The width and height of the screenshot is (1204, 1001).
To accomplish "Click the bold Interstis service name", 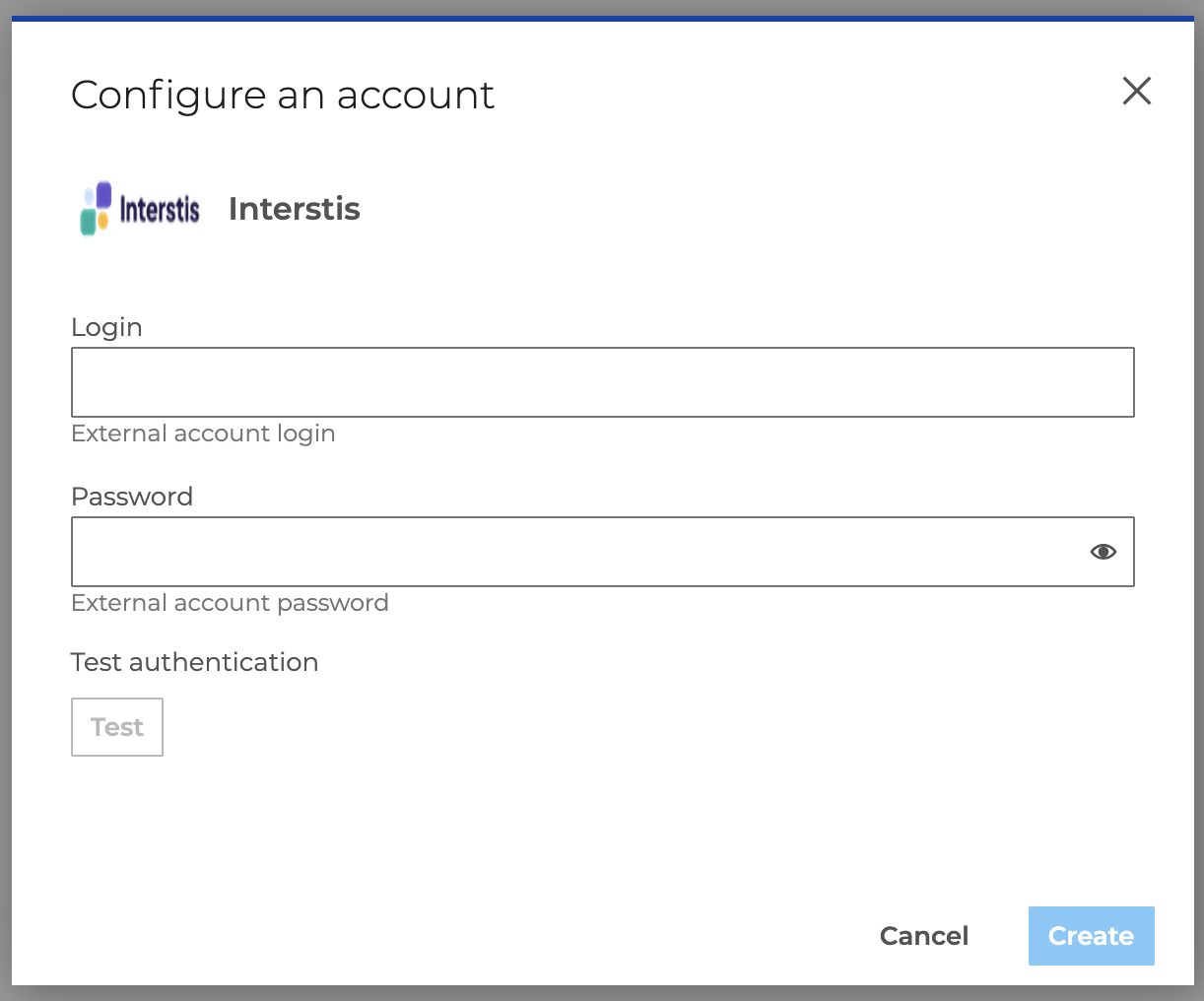I will [x=294, y=209].
